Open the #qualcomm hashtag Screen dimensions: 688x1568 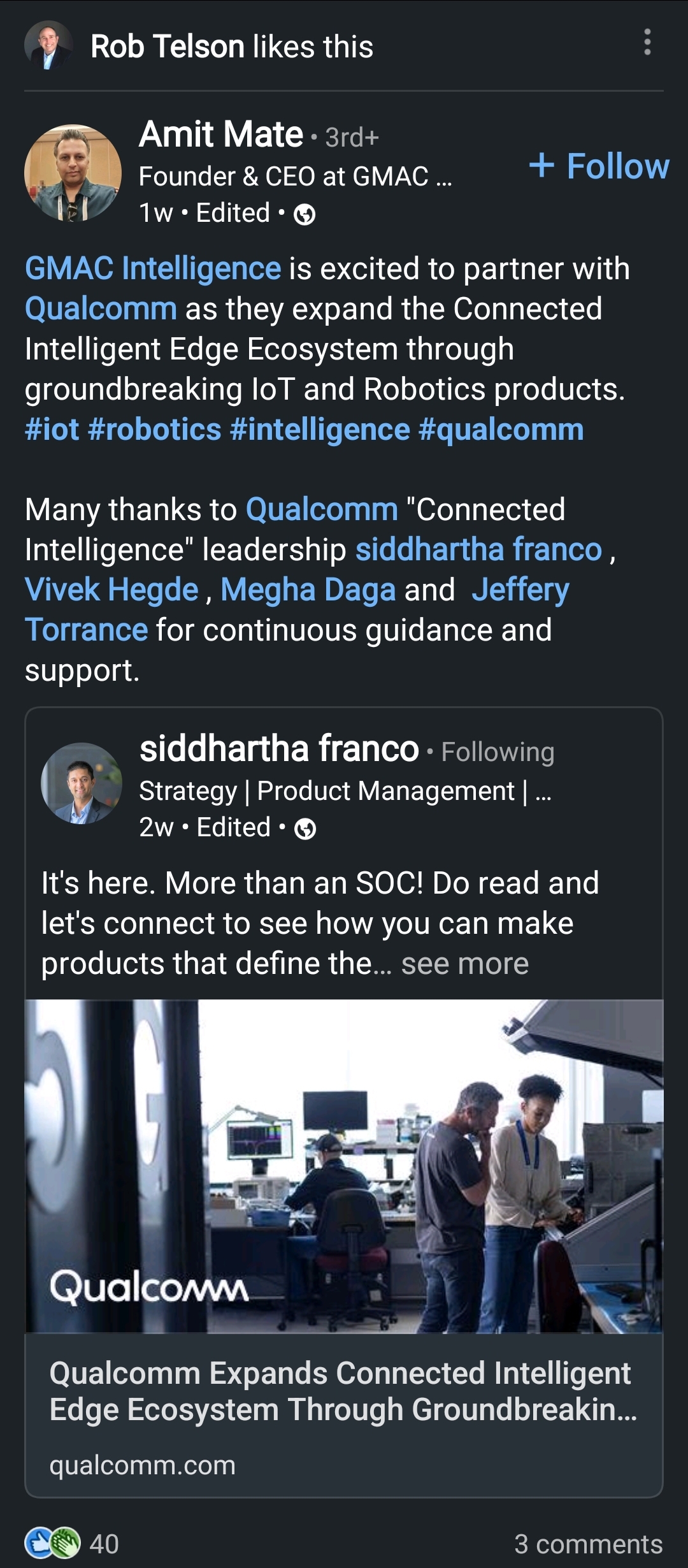click(501, 430)
